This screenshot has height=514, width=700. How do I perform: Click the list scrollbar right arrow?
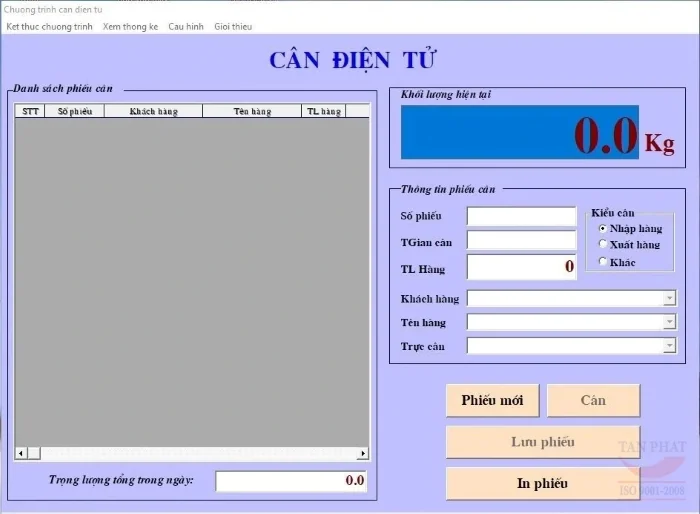pos(363,454)
